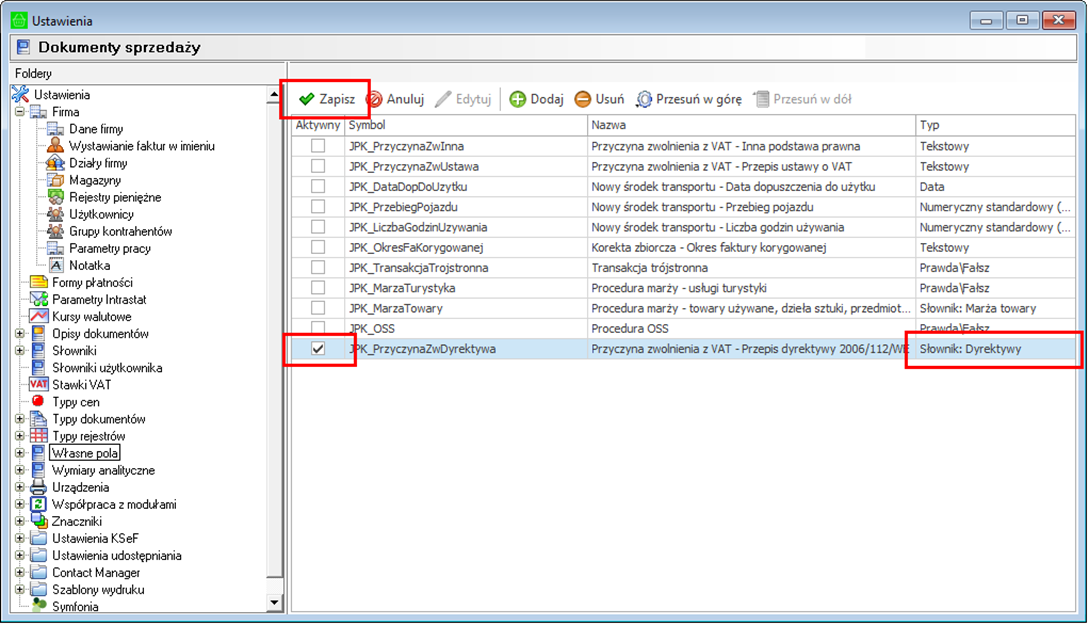Screen dimensions: 1089x625
Task: Enable the JPK_PrzyczynaZwInna active checkbox
Action: (x=318, y=147)
